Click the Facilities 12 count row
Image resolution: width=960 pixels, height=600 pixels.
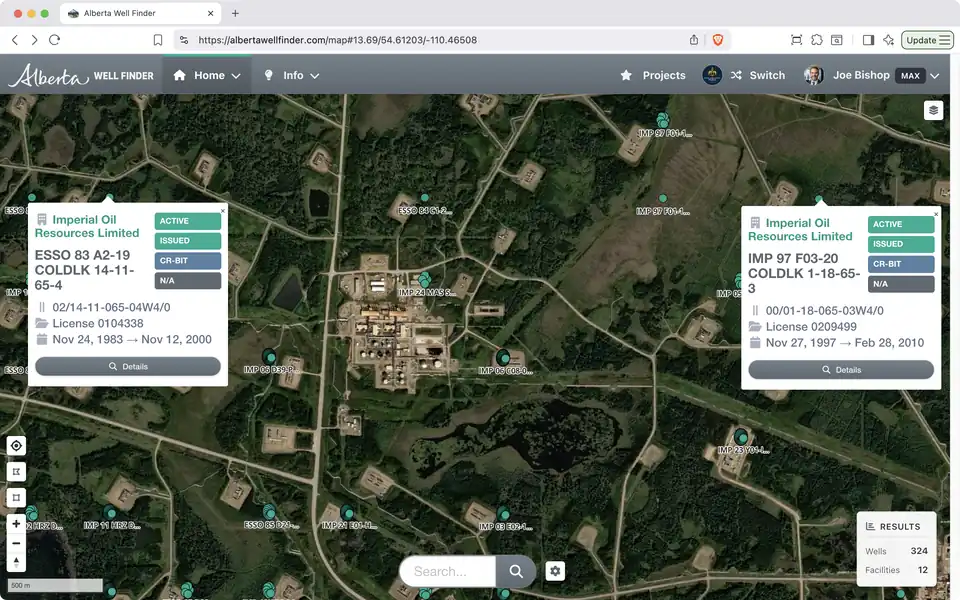click(896, 570)
